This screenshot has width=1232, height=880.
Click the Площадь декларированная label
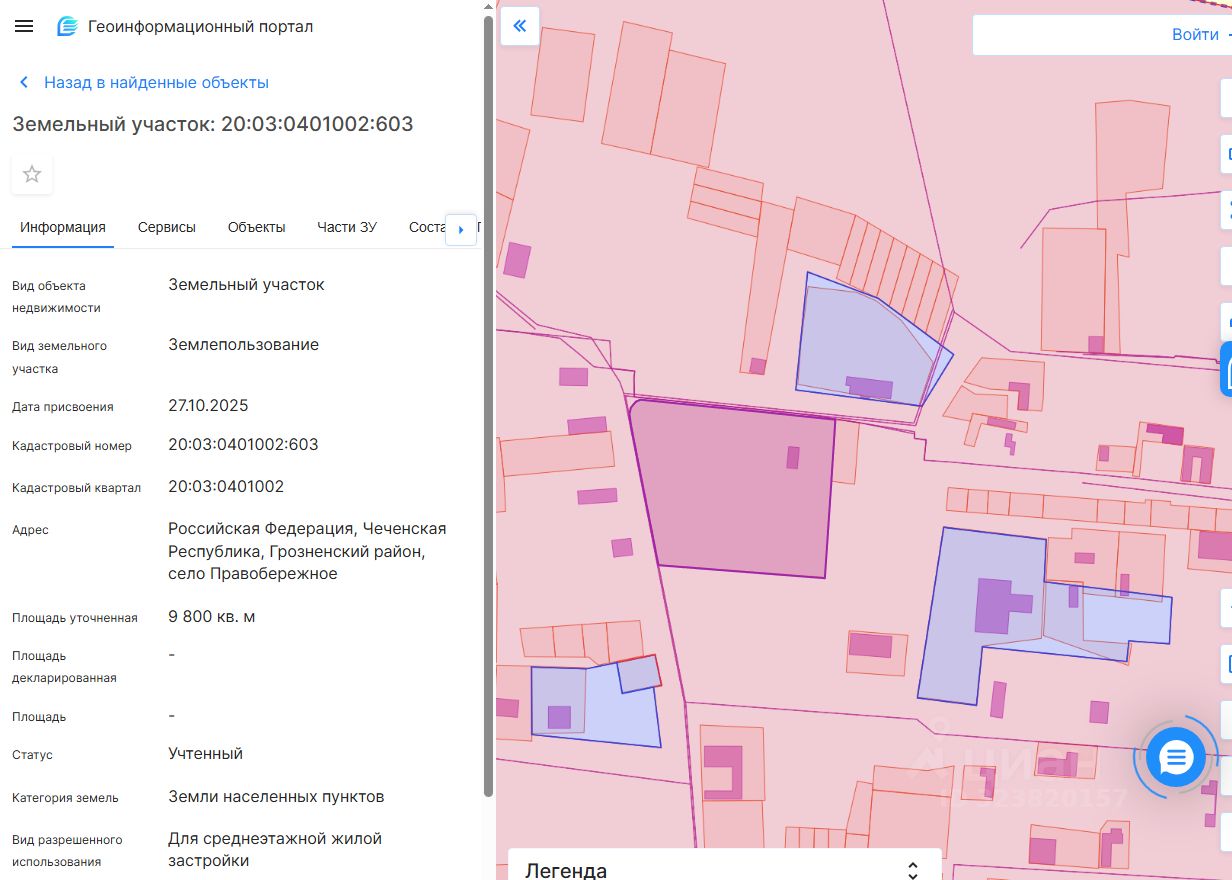click(x=64, y=666)
